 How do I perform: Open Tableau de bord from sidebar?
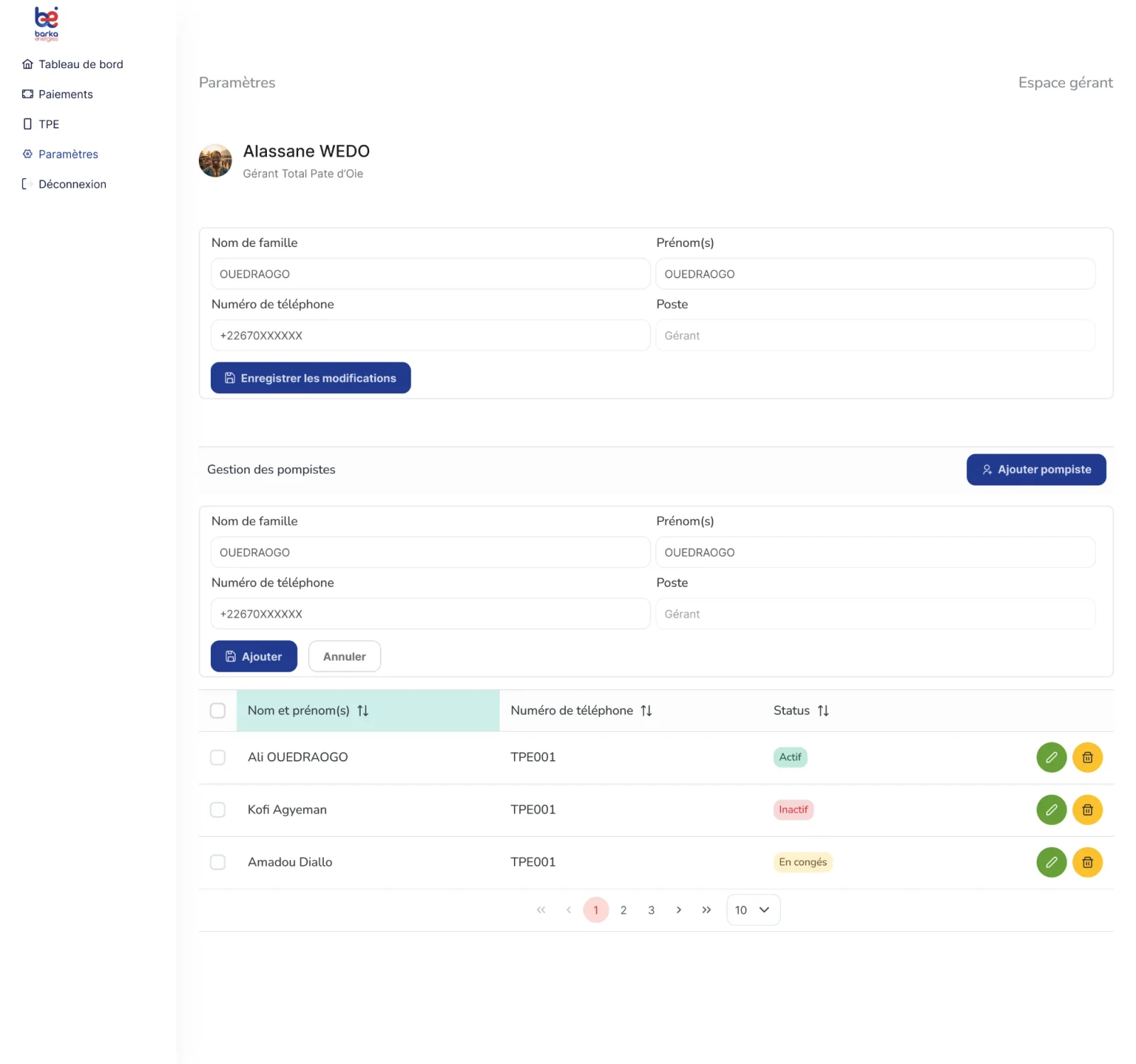click(x=72, y=64)
